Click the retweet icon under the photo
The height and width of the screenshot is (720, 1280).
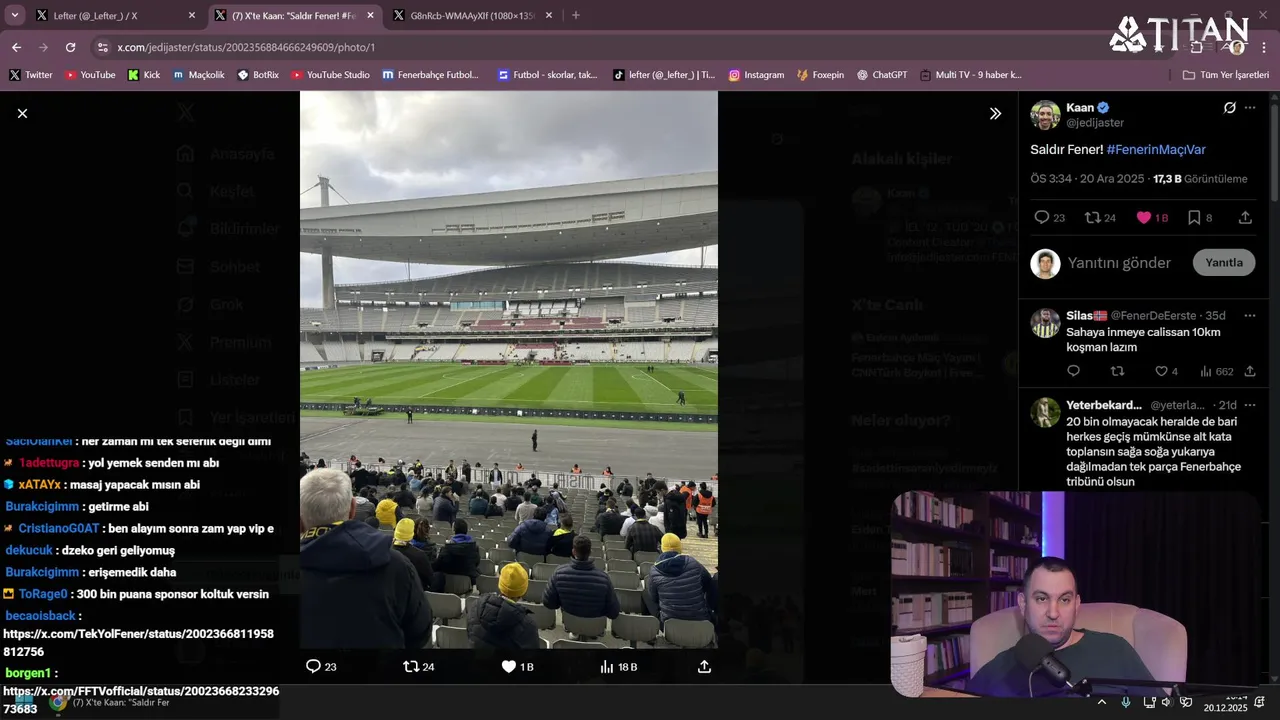418,666
